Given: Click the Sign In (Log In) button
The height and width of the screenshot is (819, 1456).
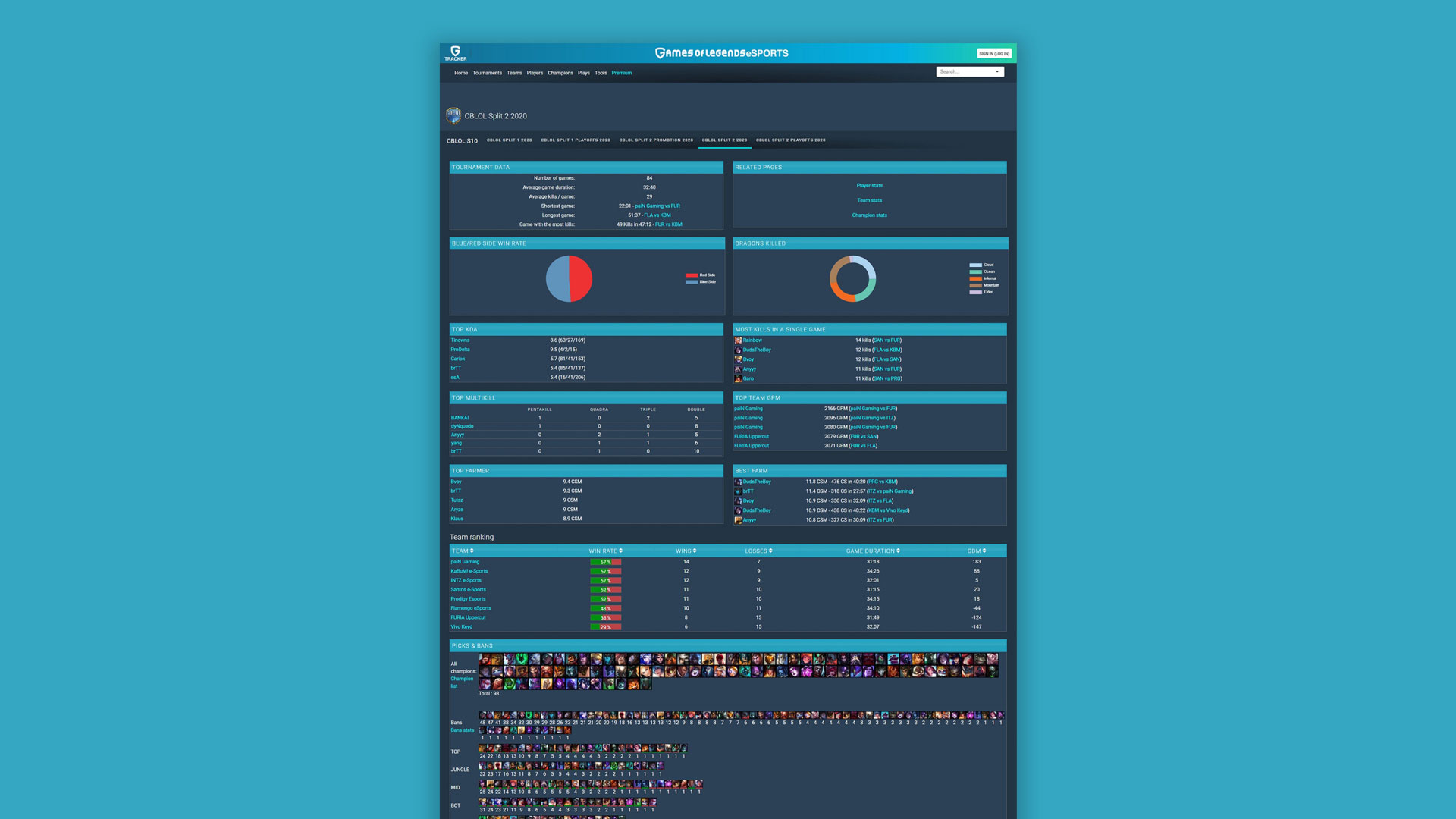Looking at the screenshot, I should coord(994,53).
